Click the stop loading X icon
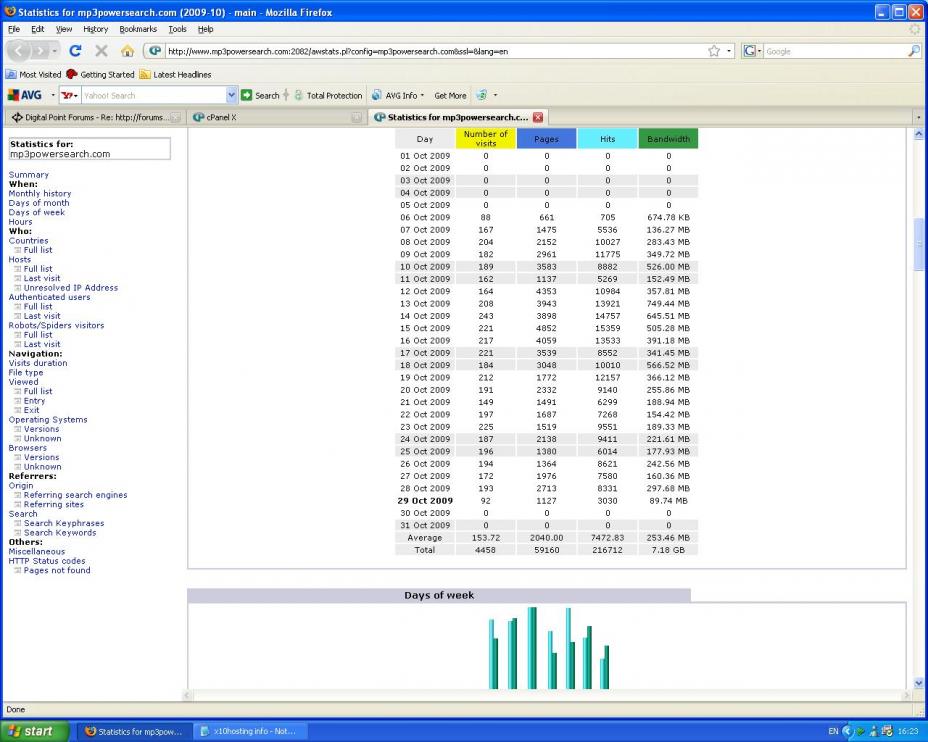 101,51
